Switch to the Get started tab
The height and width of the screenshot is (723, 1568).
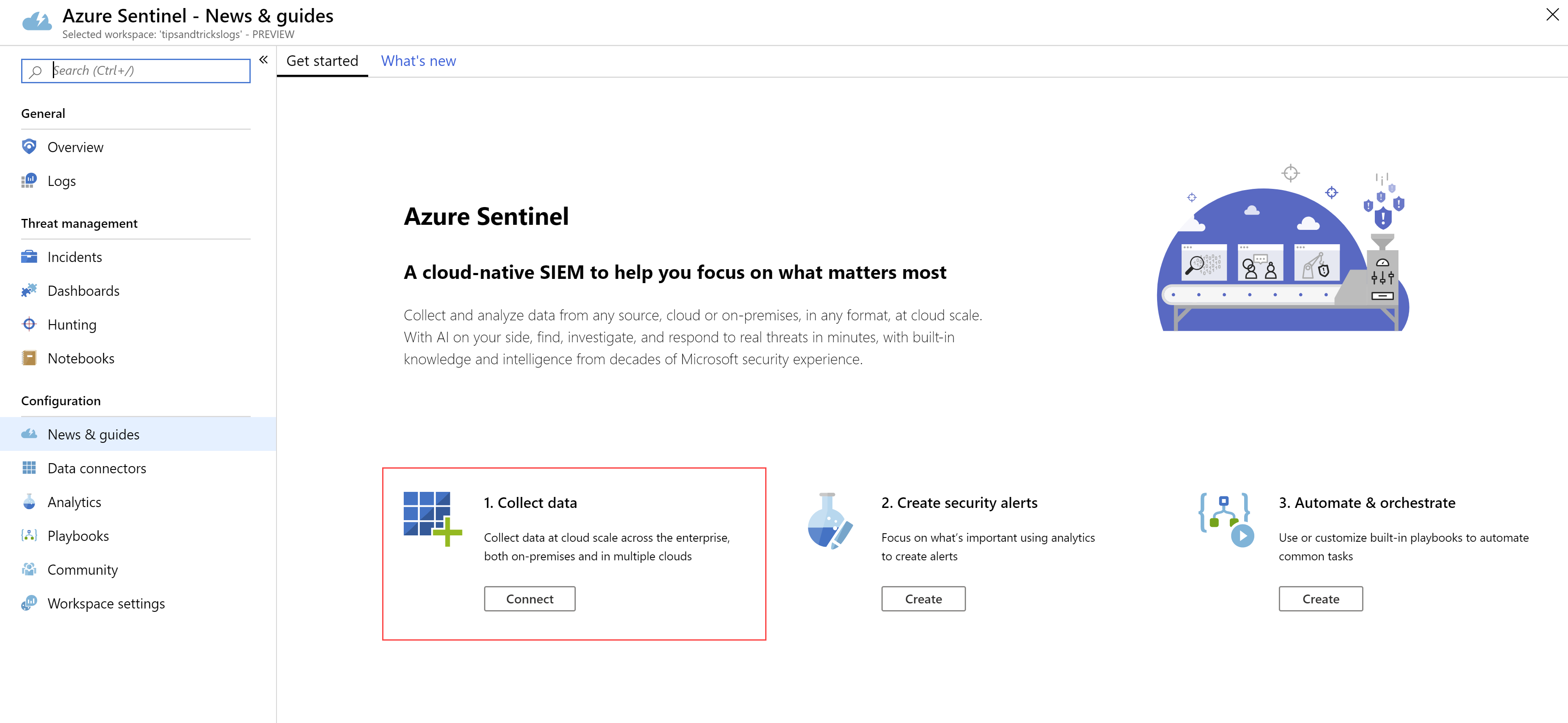point(322,61)
